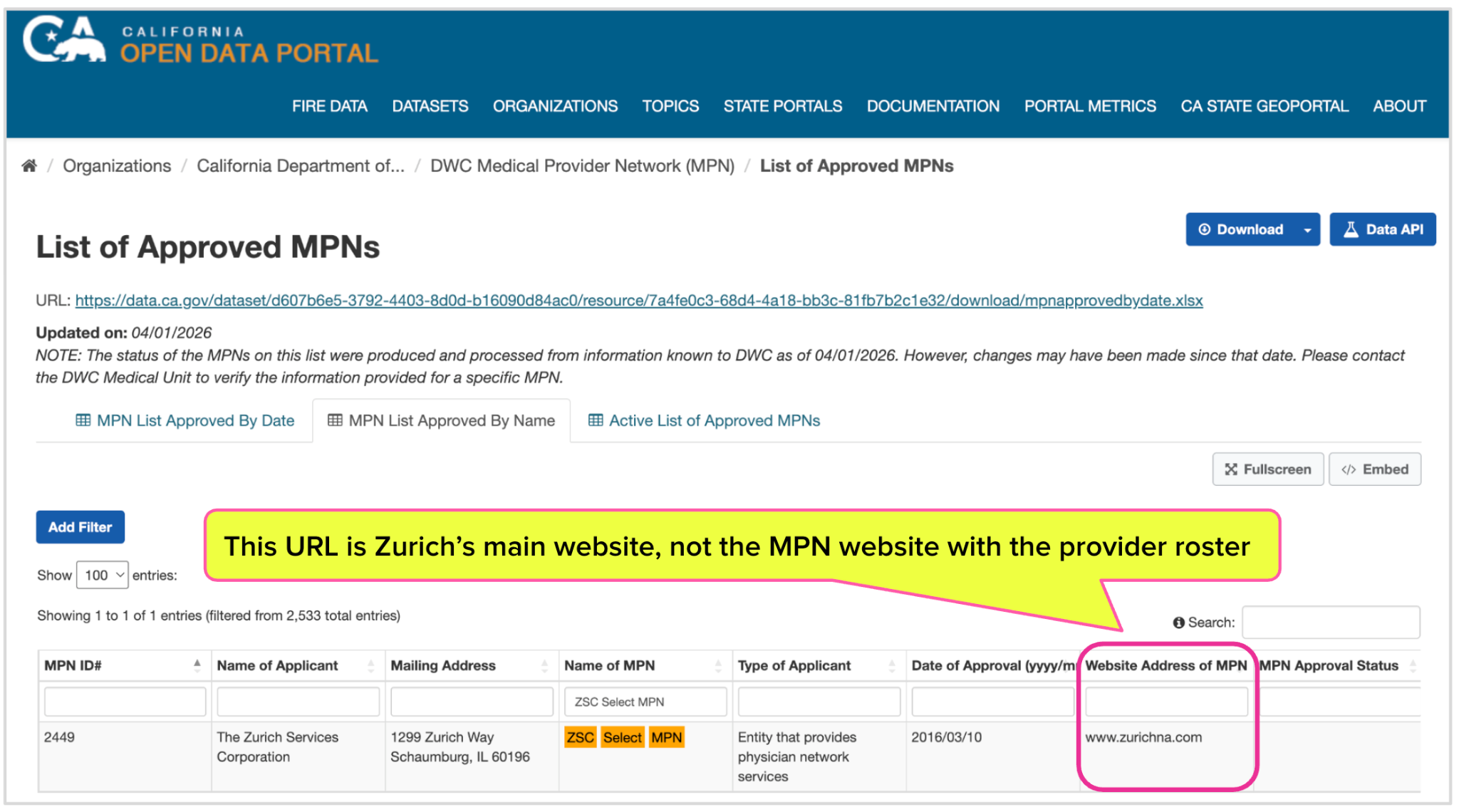Sort the Name of Applicant column
The width and height of the screenshot is (1459, 812).
click(x=370, y=665)
